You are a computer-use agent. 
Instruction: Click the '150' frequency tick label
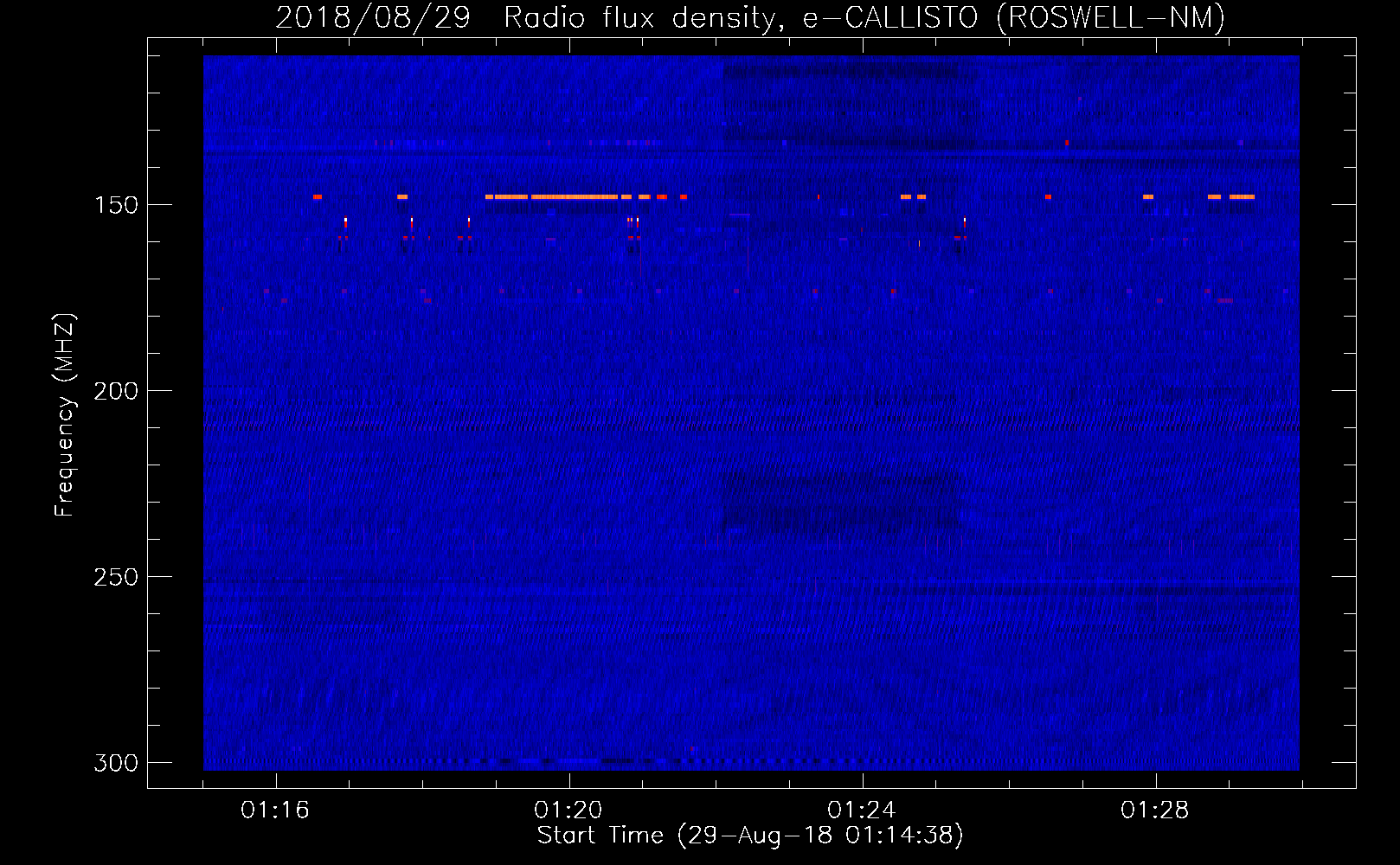[116, 205]
